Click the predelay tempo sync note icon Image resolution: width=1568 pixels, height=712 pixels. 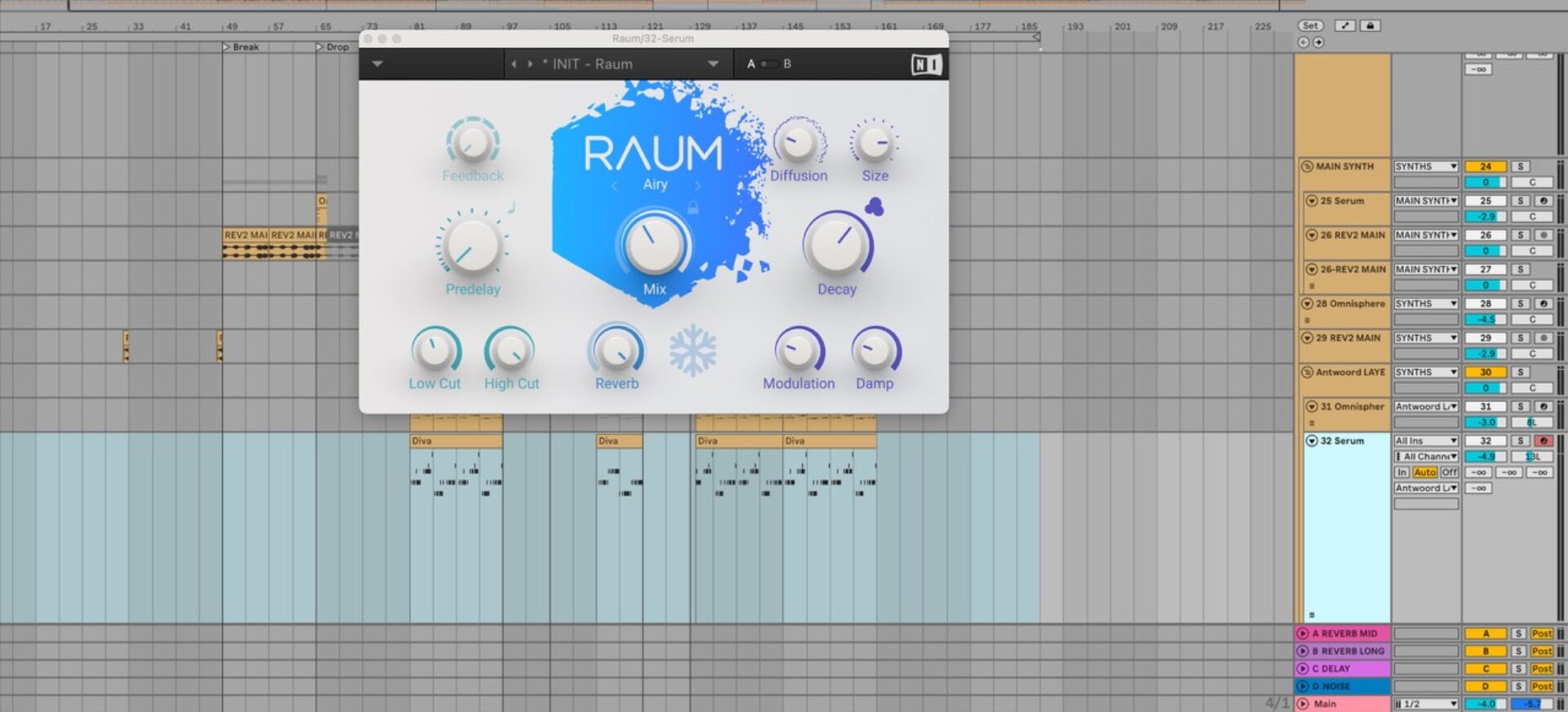511,207
